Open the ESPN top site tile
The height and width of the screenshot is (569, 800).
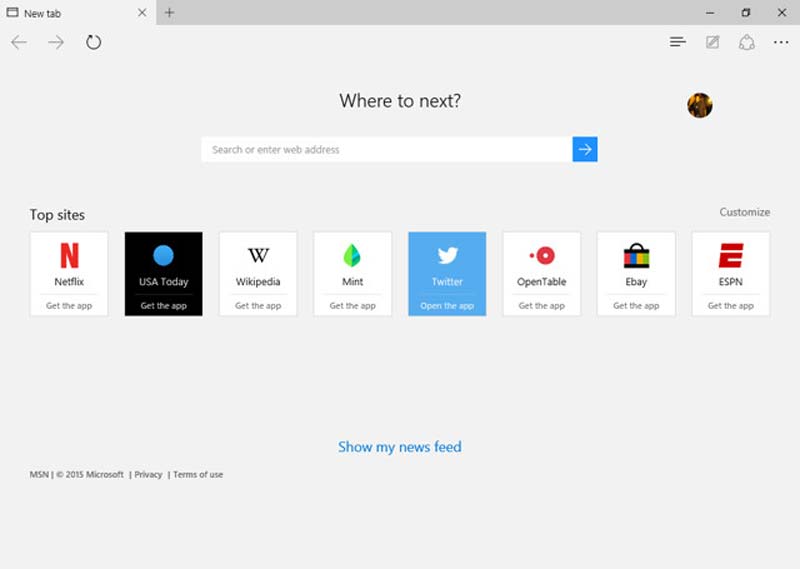pos(731,263)
